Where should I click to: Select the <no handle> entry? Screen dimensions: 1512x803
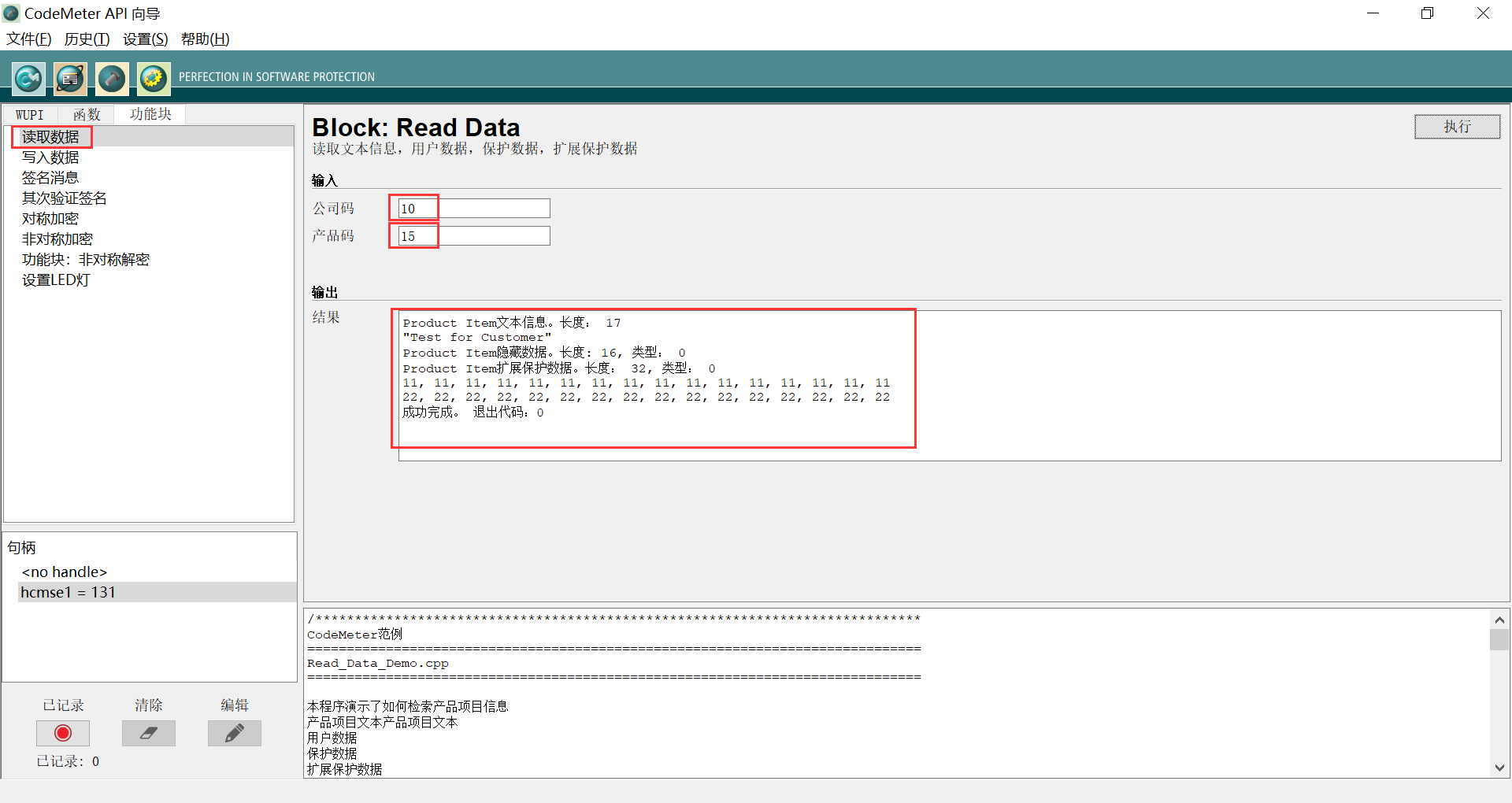click(x=65, y=572)
